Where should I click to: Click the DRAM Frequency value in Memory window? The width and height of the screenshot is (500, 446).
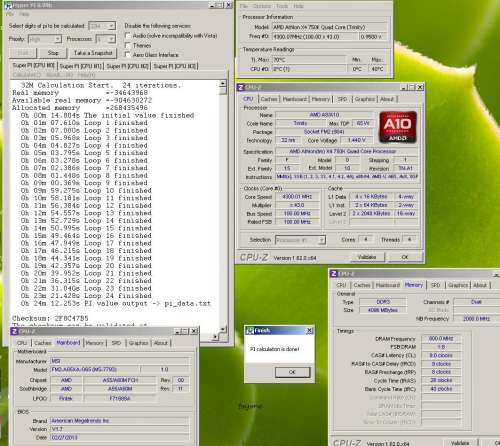click(x=441, y=339)
